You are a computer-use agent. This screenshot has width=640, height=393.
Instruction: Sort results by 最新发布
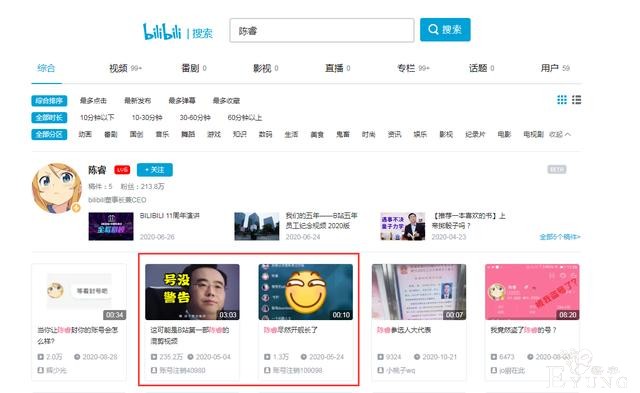pyautogui.click(x=138, y=101)
